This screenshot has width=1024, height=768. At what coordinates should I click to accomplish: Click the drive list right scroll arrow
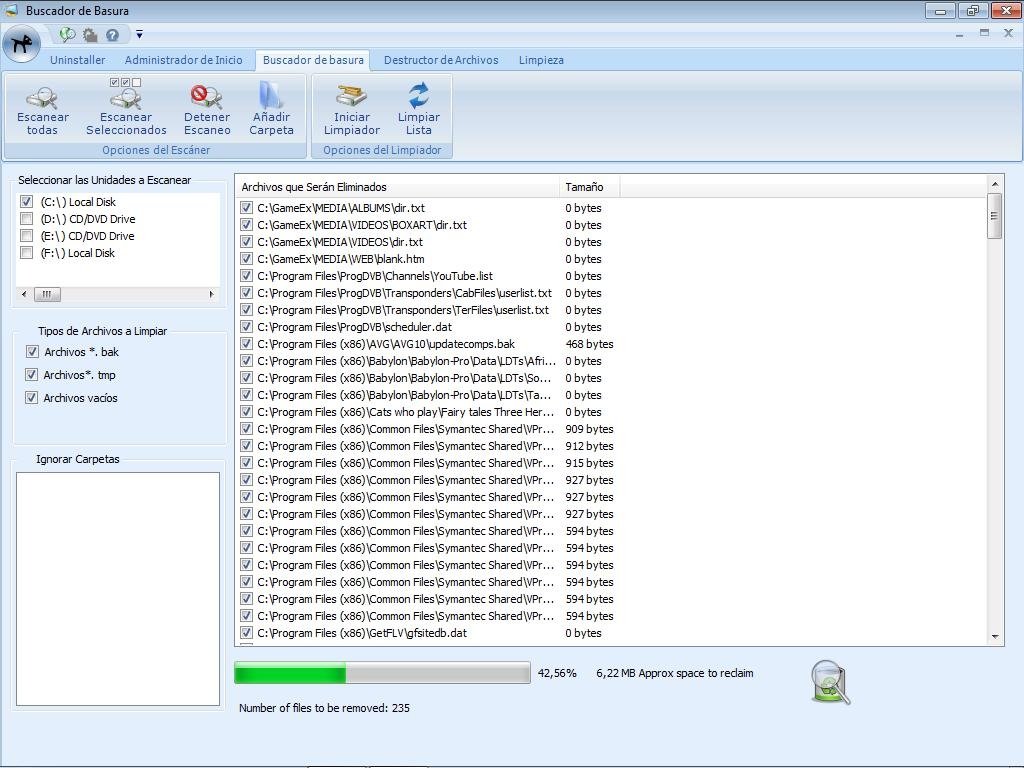pos(212,295)
